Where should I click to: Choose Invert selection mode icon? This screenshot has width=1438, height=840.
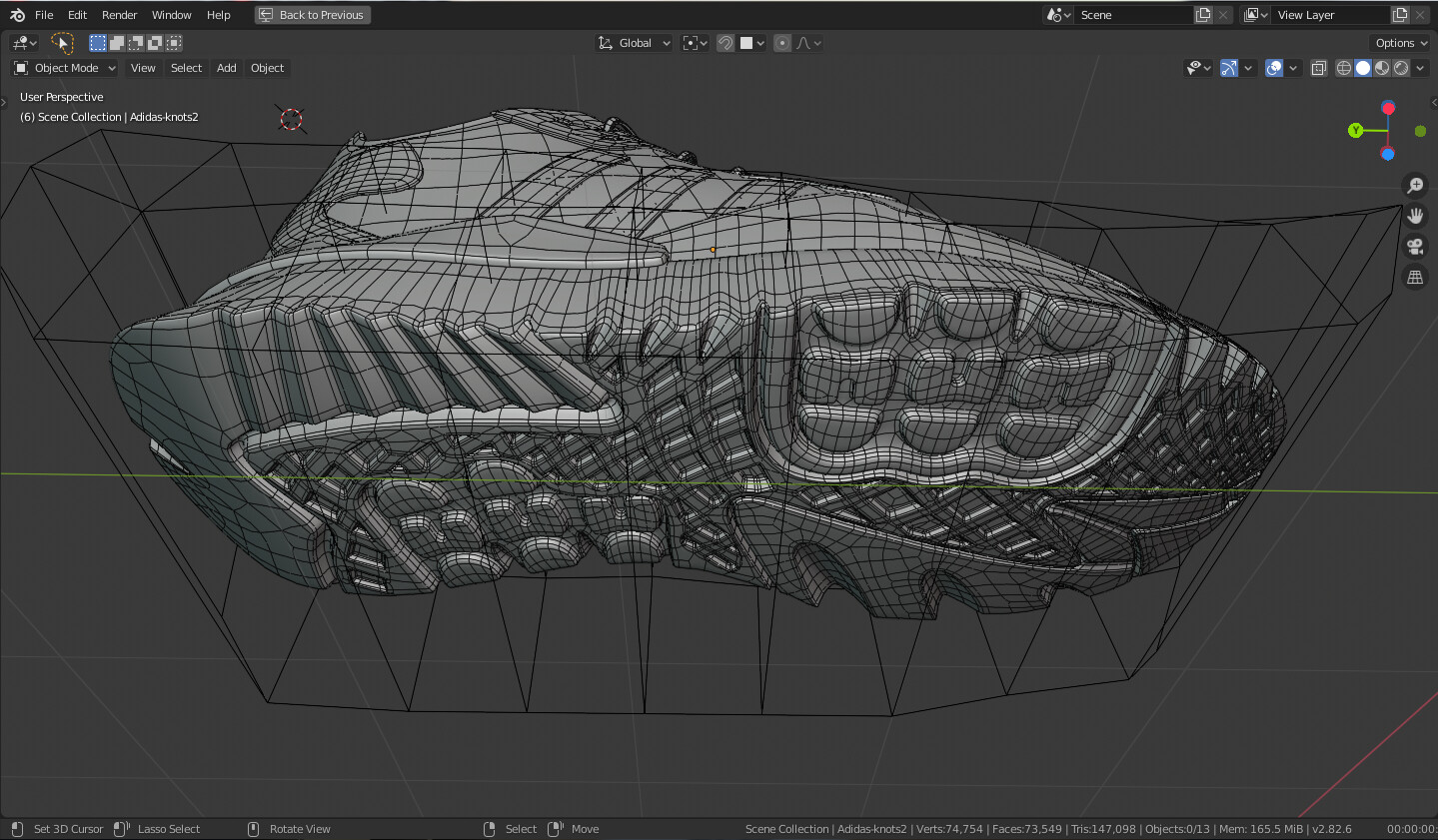[x=155, y=43]
